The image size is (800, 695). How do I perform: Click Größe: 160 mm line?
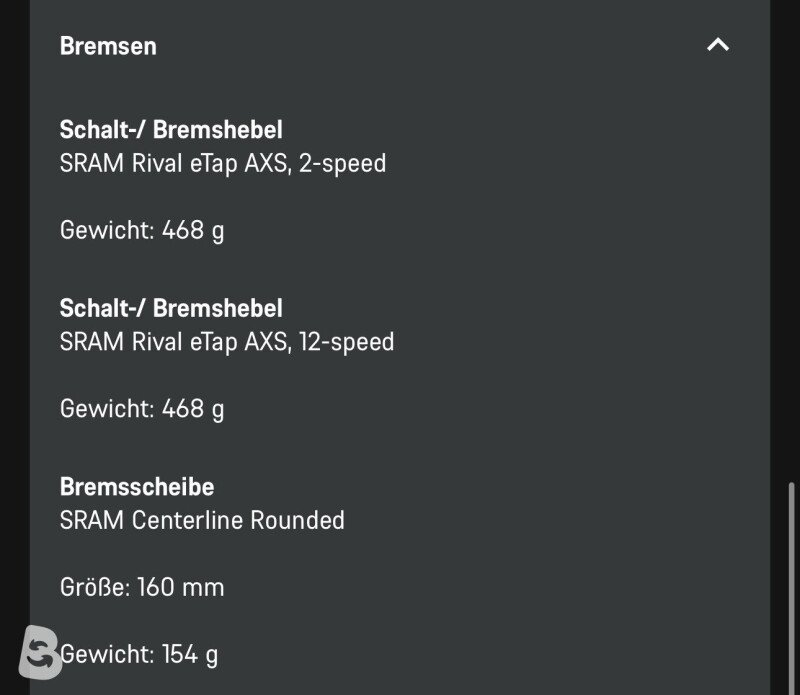(142, 587)
